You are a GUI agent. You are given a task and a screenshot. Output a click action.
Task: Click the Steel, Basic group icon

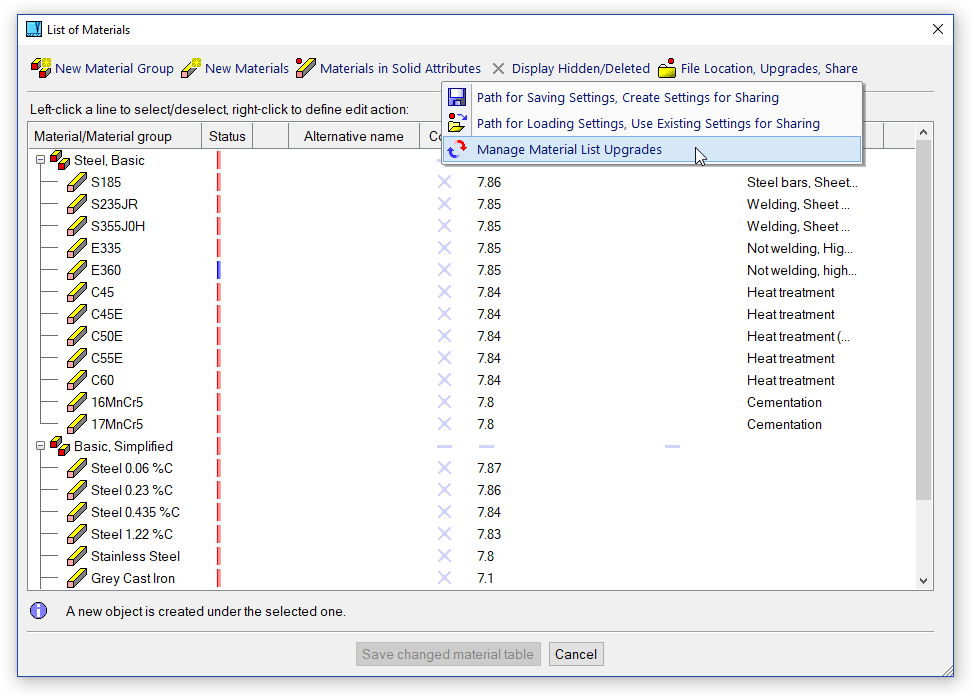point(60,160)
